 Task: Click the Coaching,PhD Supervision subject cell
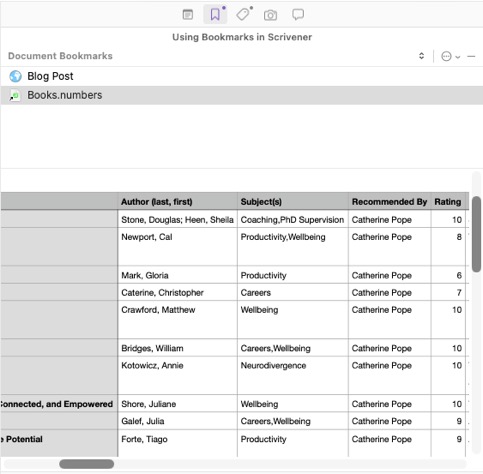293,220
